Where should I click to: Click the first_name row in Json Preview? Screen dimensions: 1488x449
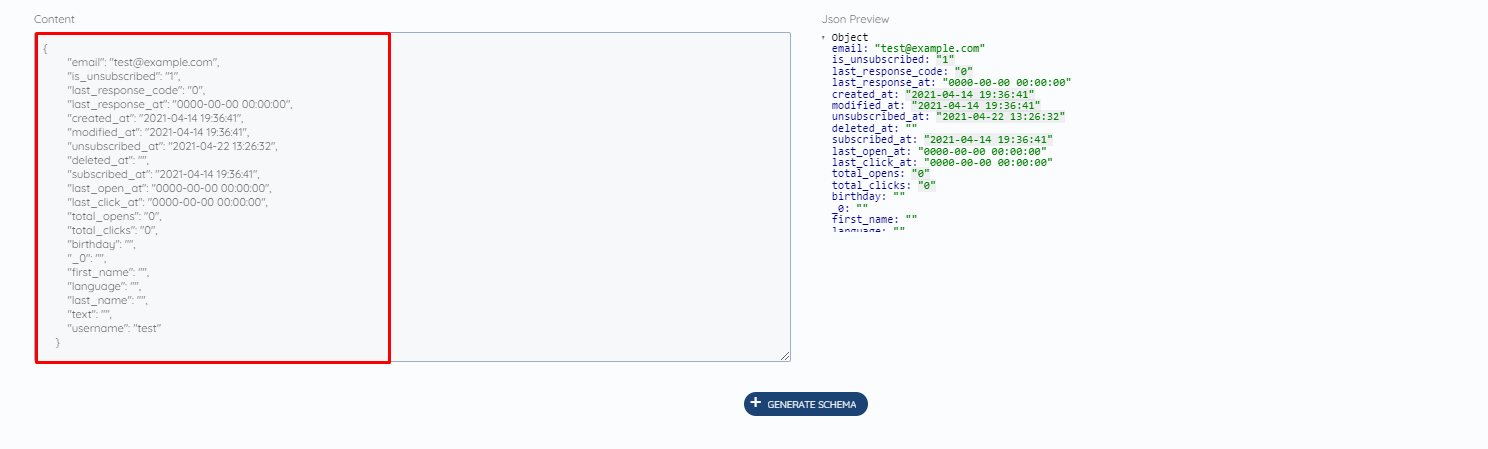[874, 219]
